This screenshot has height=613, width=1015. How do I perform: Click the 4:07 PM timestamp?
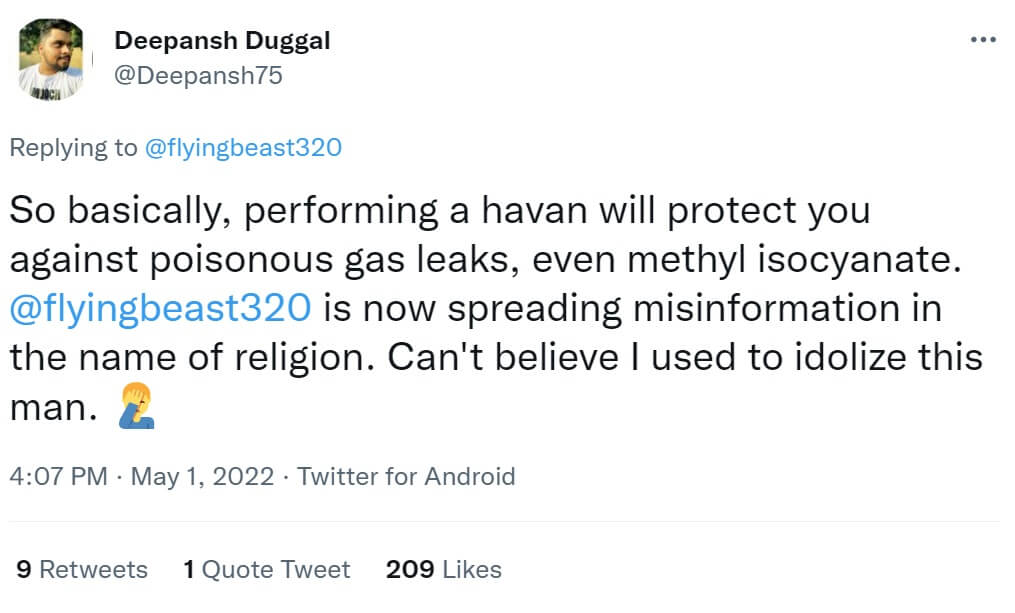(58, 476)
